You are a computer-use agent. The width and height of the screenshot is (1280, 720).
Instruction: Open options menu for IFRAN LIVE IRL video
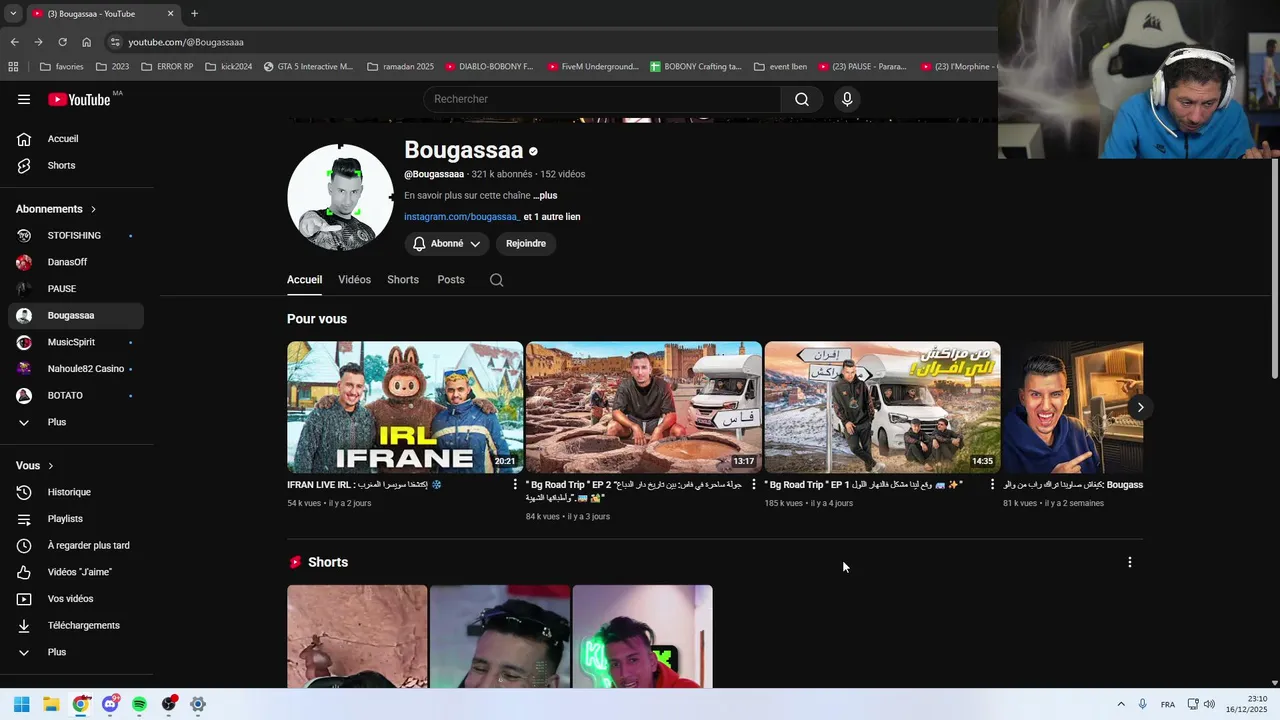tap(516, 485)
